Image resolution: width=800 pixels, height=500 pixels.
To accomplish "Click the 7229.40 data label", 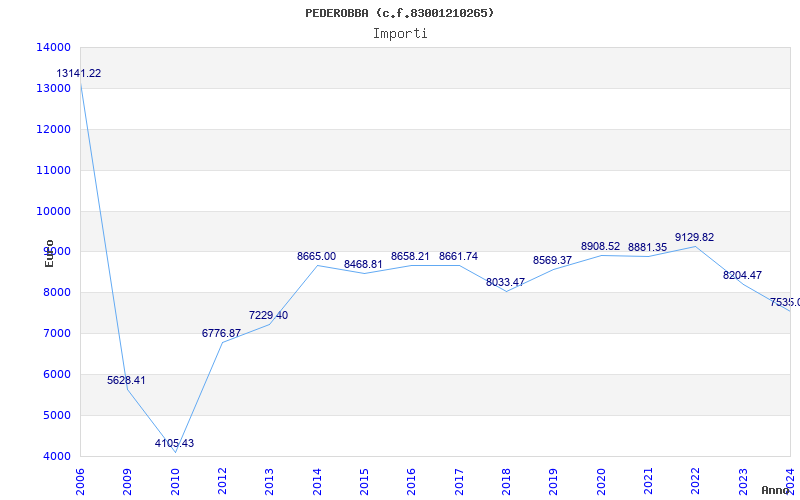I will [268, 316].
